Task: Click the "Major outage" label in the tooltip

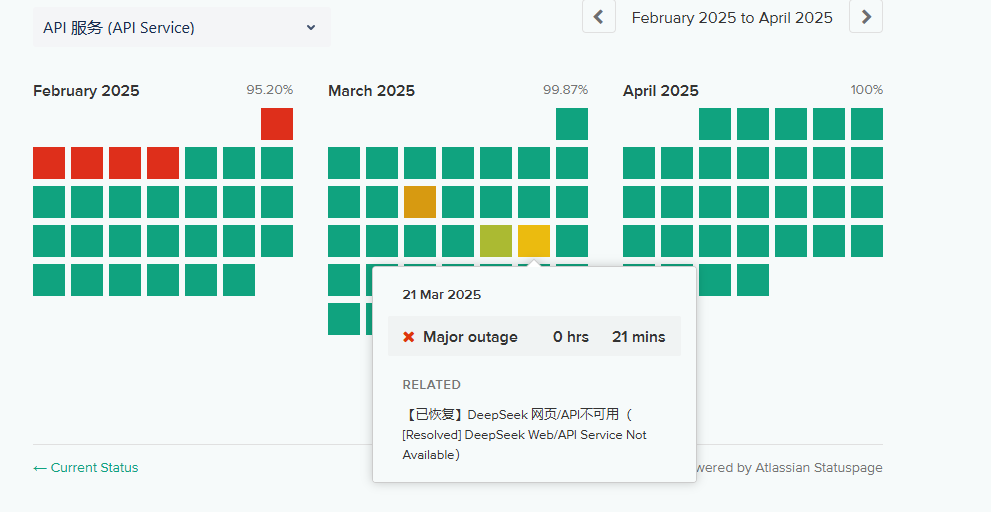Action: [470, 337]
